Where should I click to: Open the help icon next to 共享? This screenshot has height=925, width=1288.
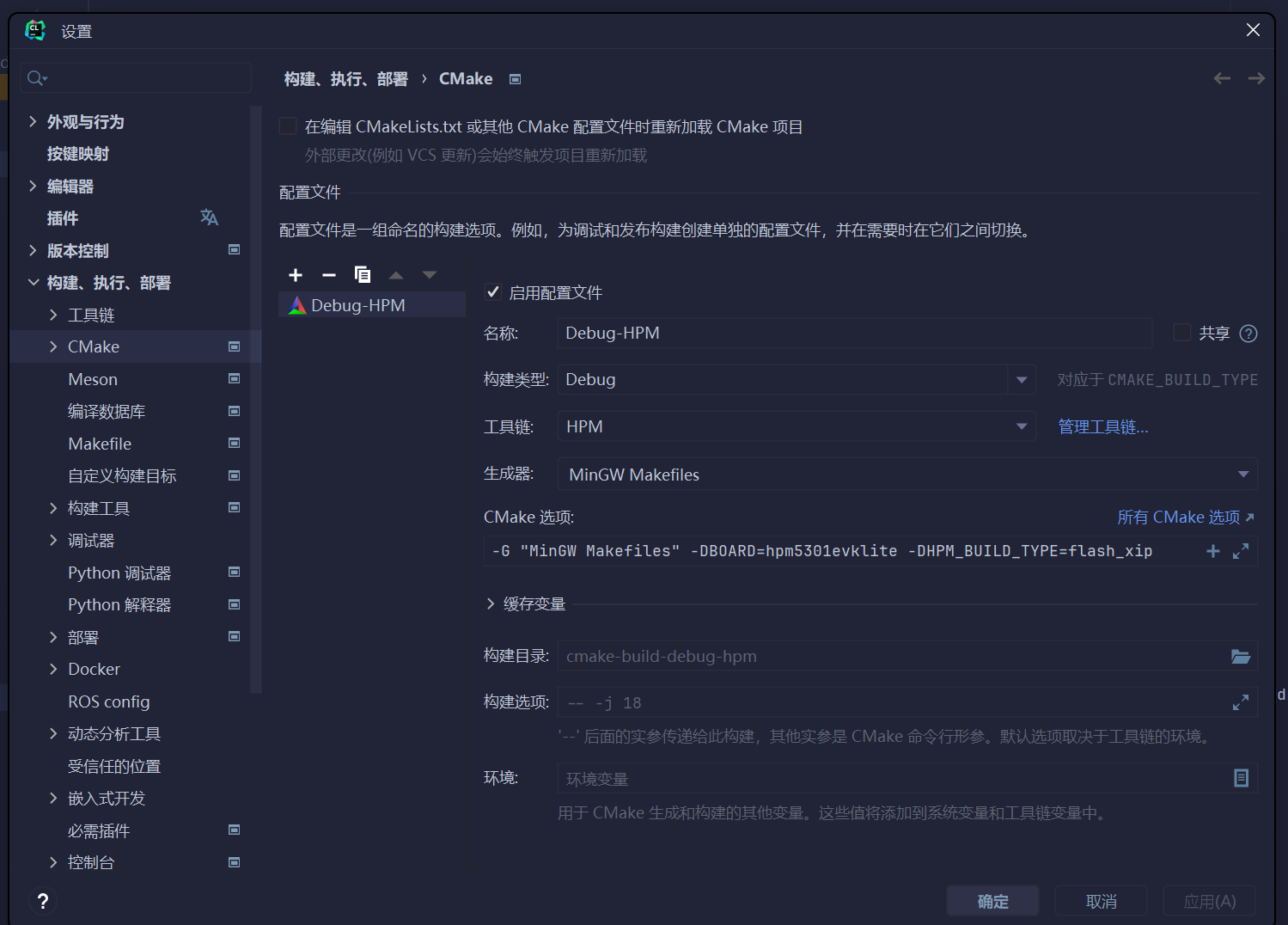pos(1248,334)
